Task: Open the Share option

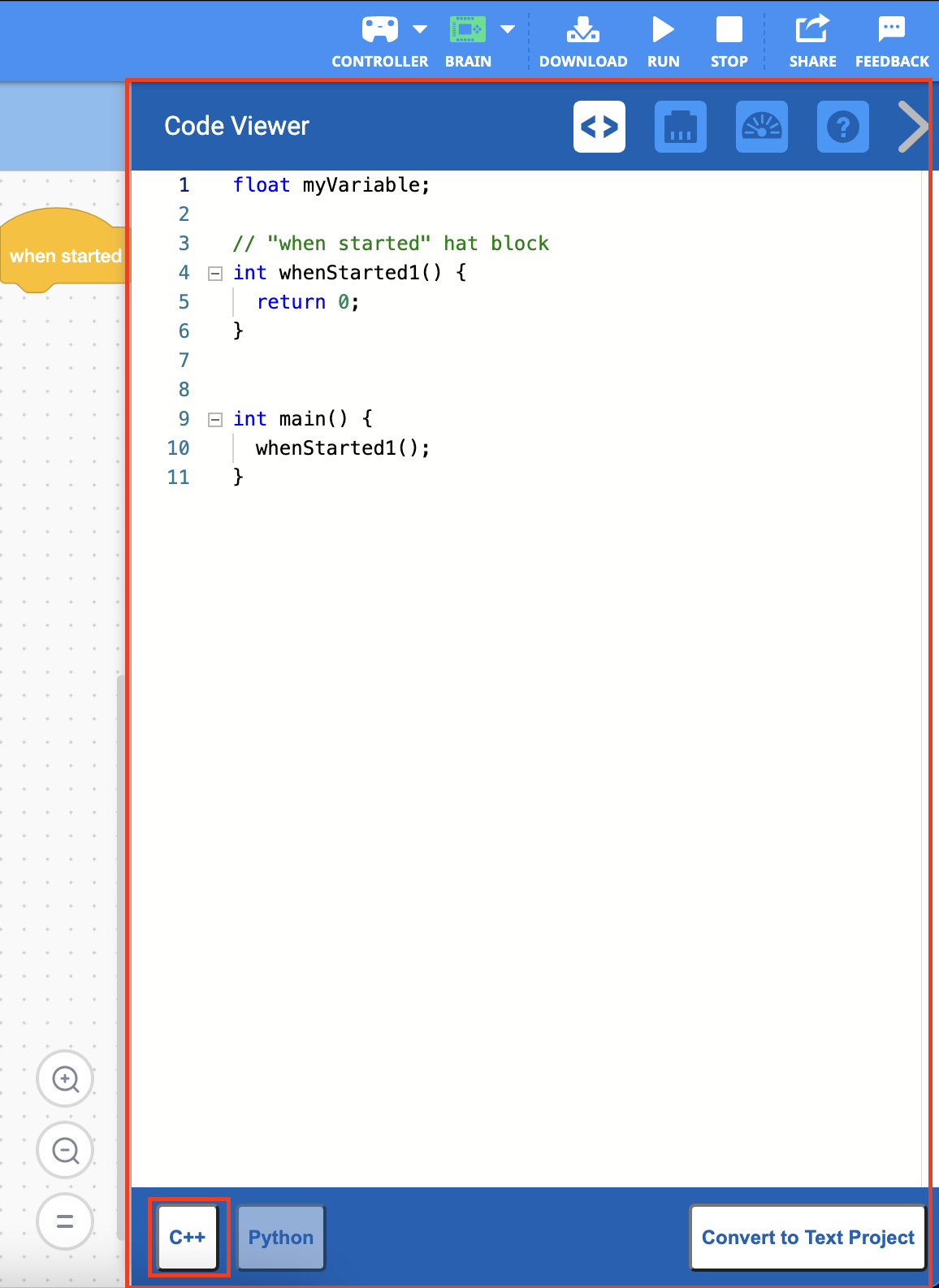Action: pyautogui.click(x=812, y=41)
